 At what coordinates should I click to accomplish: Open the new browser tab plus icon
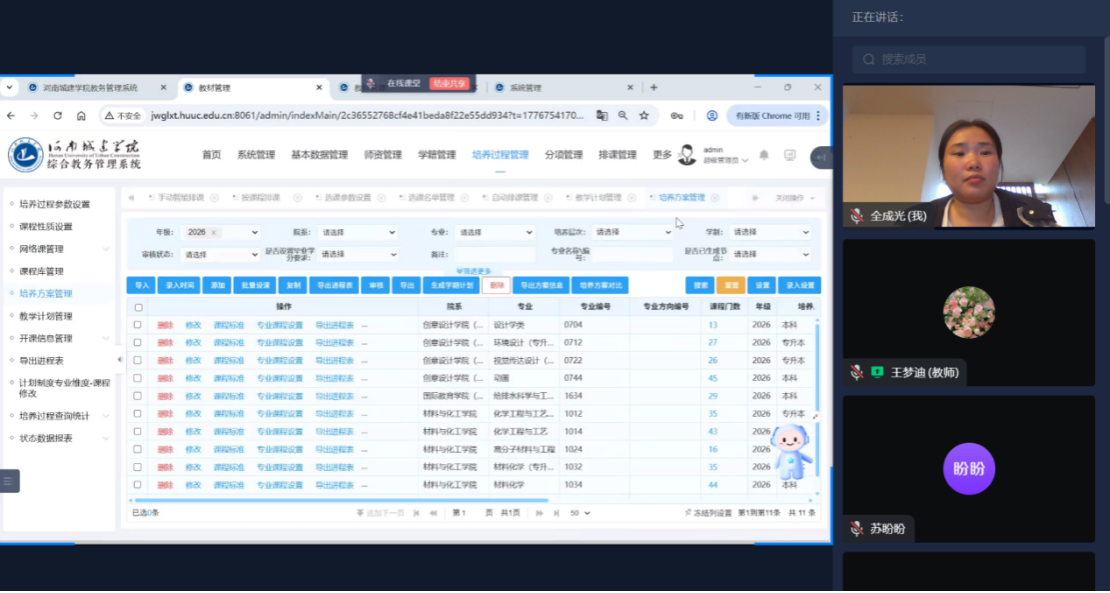(654, 87)
